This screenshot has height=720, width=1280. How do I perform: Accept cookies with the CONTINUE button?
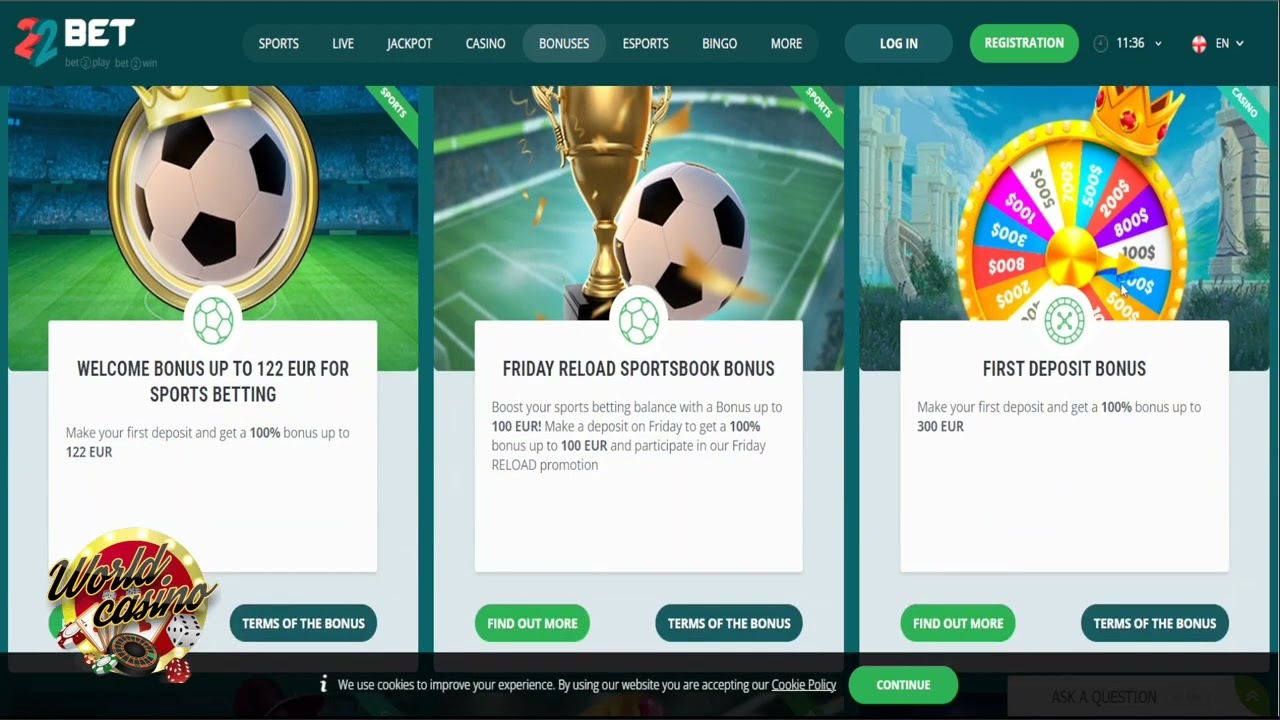[903, 685]
